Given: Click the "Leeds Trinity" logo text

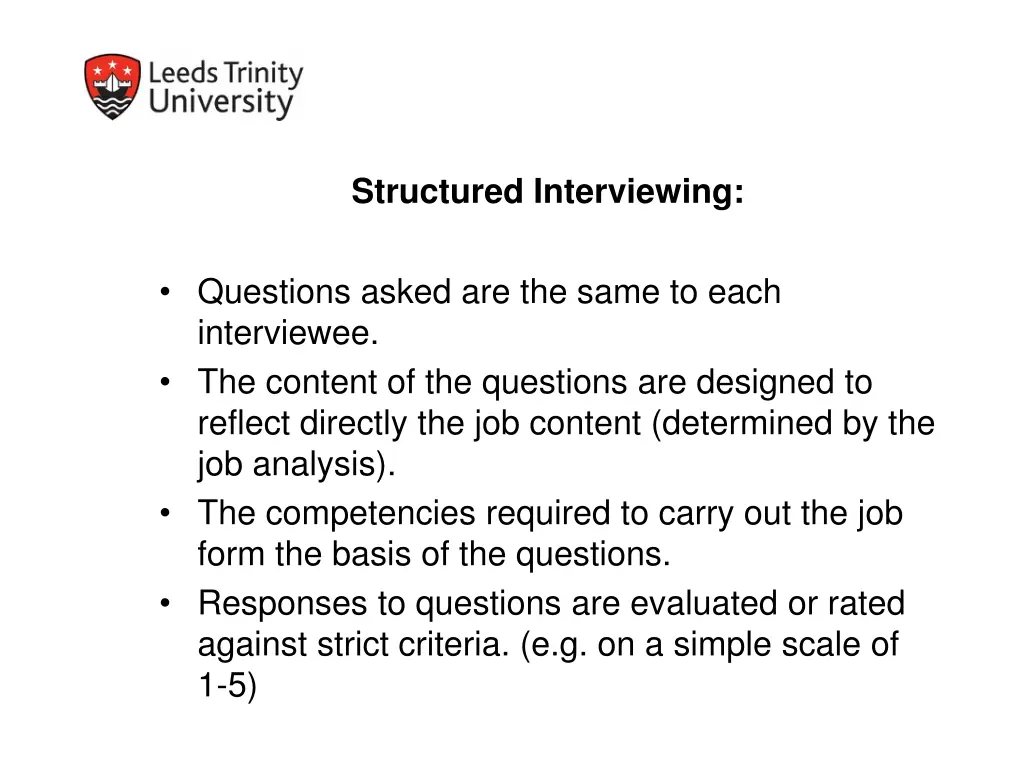Looking at the screenshot, I should (225, 73).
